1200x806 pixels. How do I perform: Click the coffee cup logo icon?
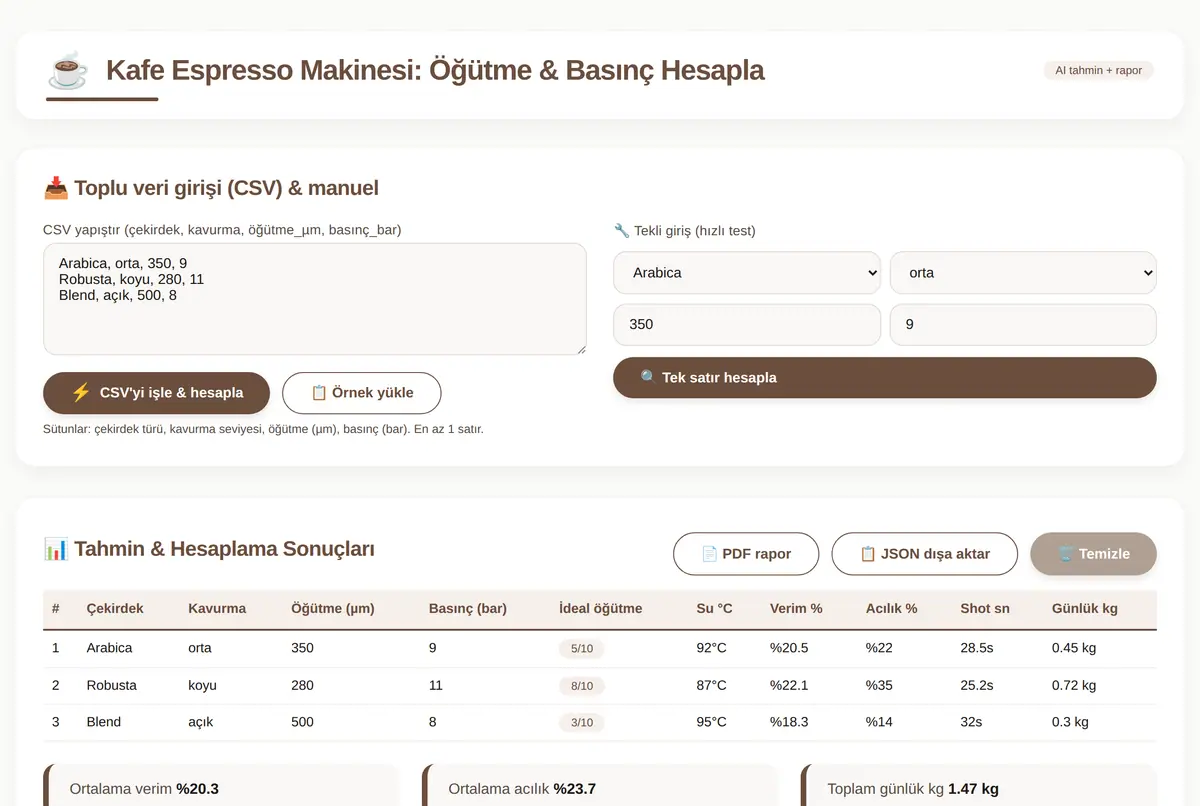click(x=68, y=70)
